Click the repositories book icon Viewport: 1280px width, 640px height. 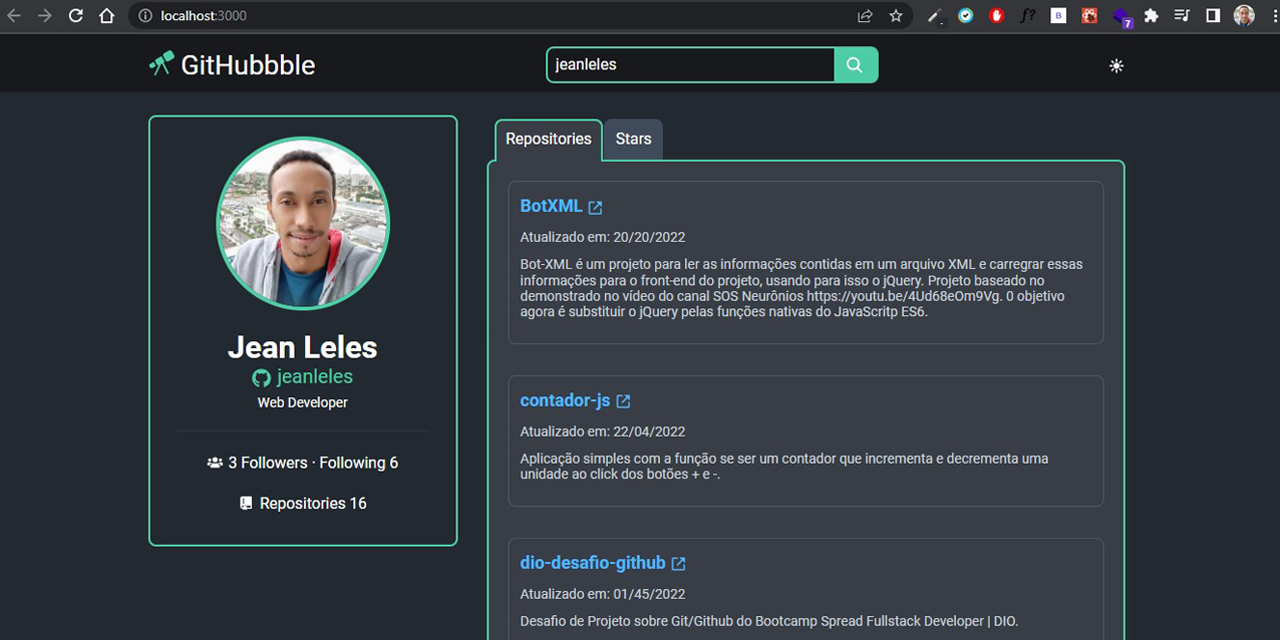coord(245,502)
